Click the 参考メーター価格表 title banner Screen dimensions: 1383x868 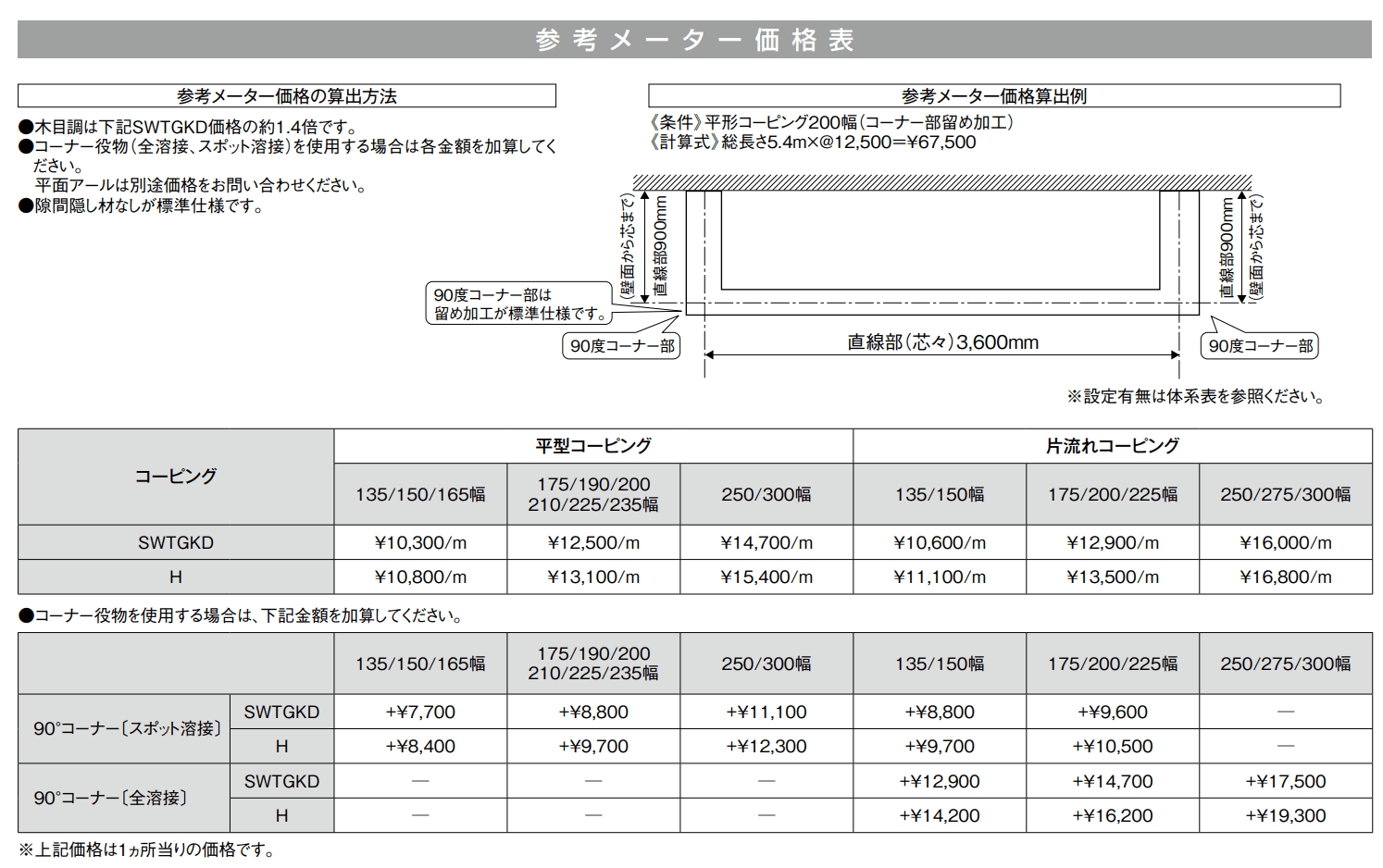691,40
